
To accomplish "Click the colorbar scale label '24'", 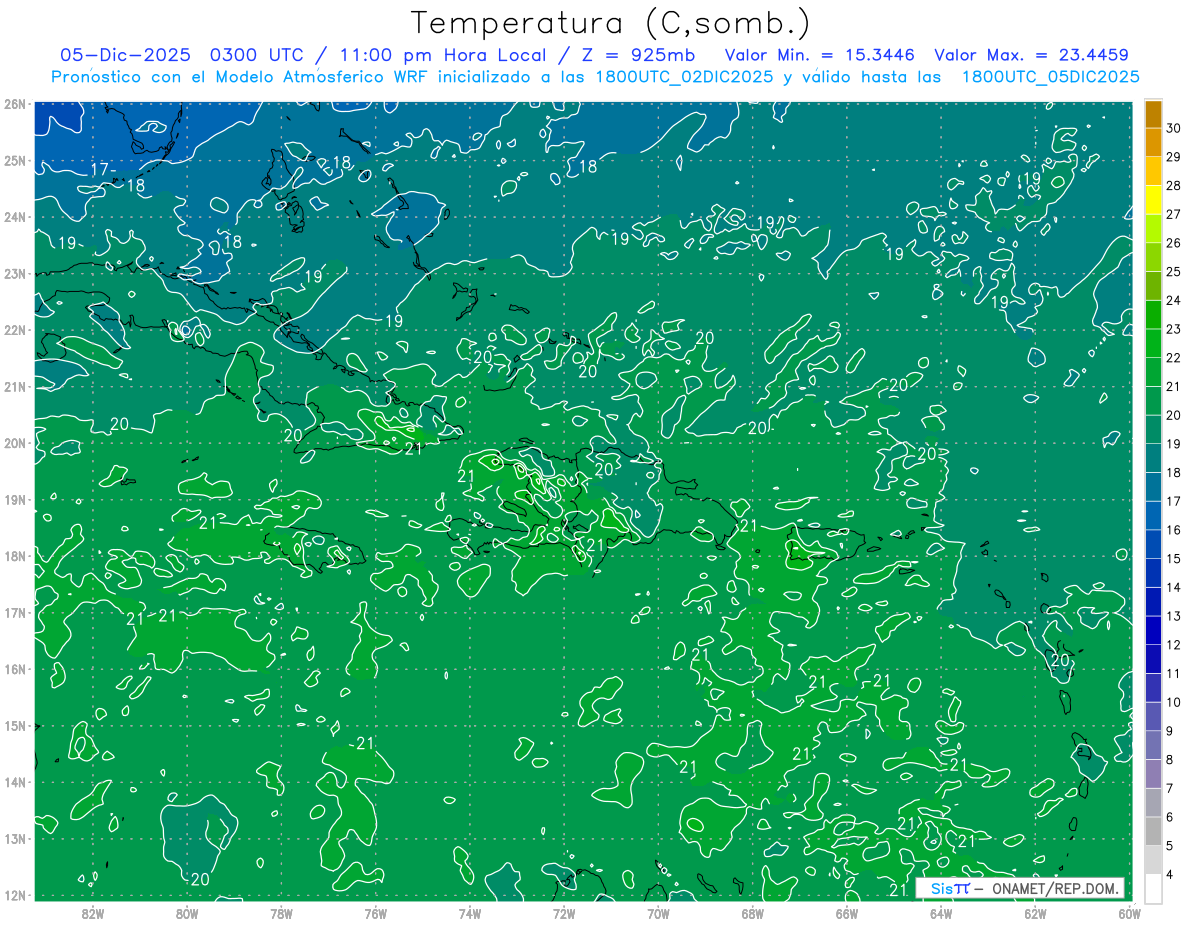I will [x=1173, y=300].
